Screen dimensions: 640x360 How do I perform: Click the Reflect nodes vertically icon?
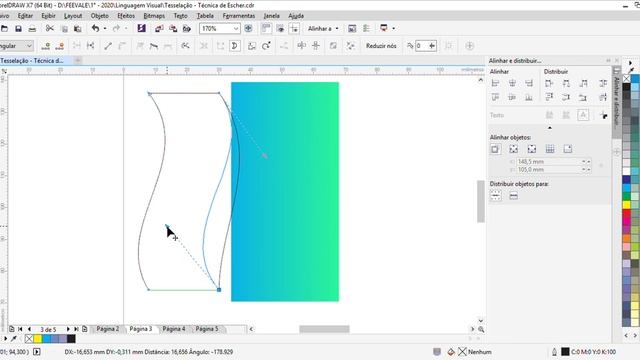point(316,46)
